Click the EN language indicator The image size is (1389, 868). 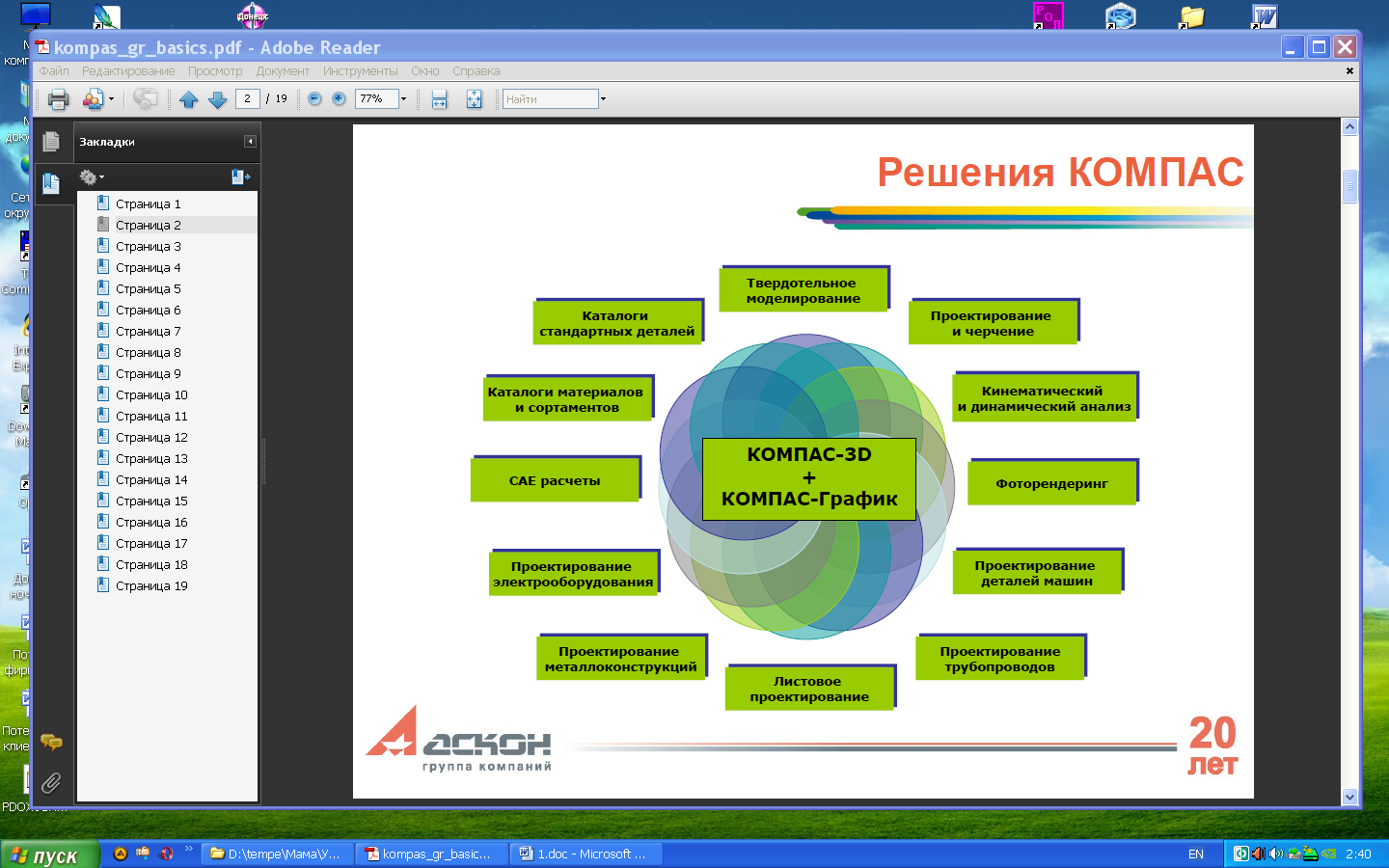[x=1196, y=854]
